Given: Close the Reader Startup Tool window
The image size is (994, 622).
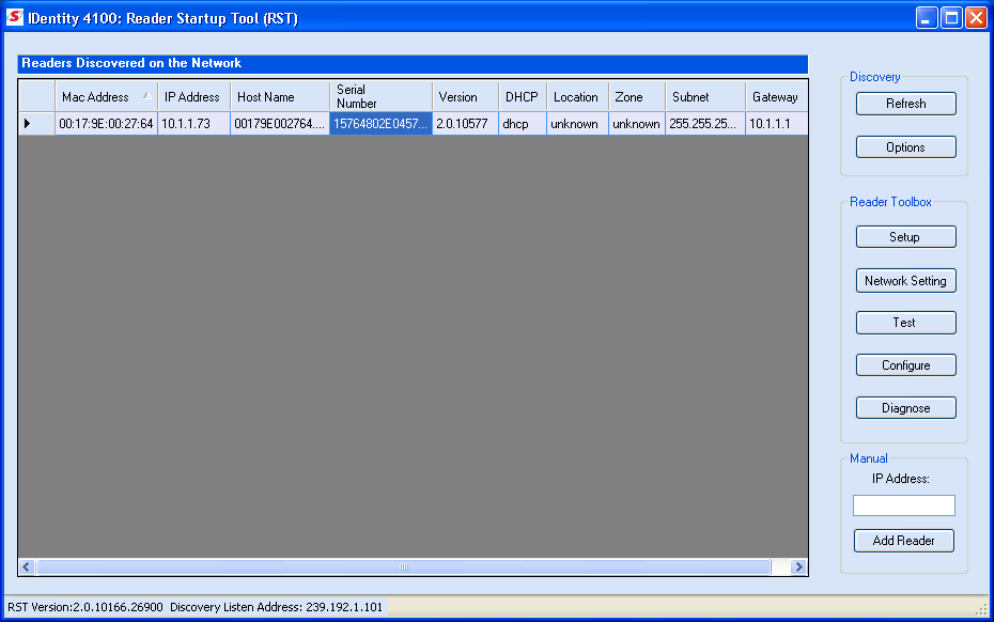Looking at the screenshot, I should point(976,18).
